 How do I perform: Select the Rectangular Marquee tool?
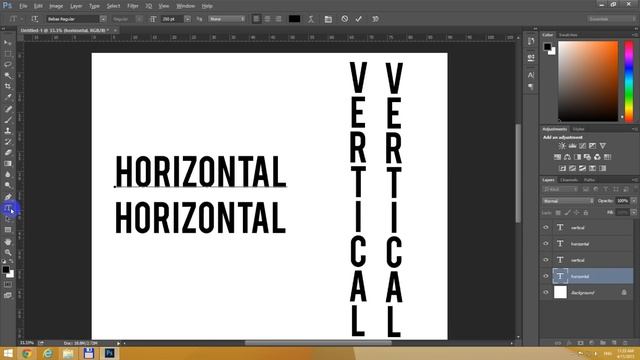[x=8, y=53]
